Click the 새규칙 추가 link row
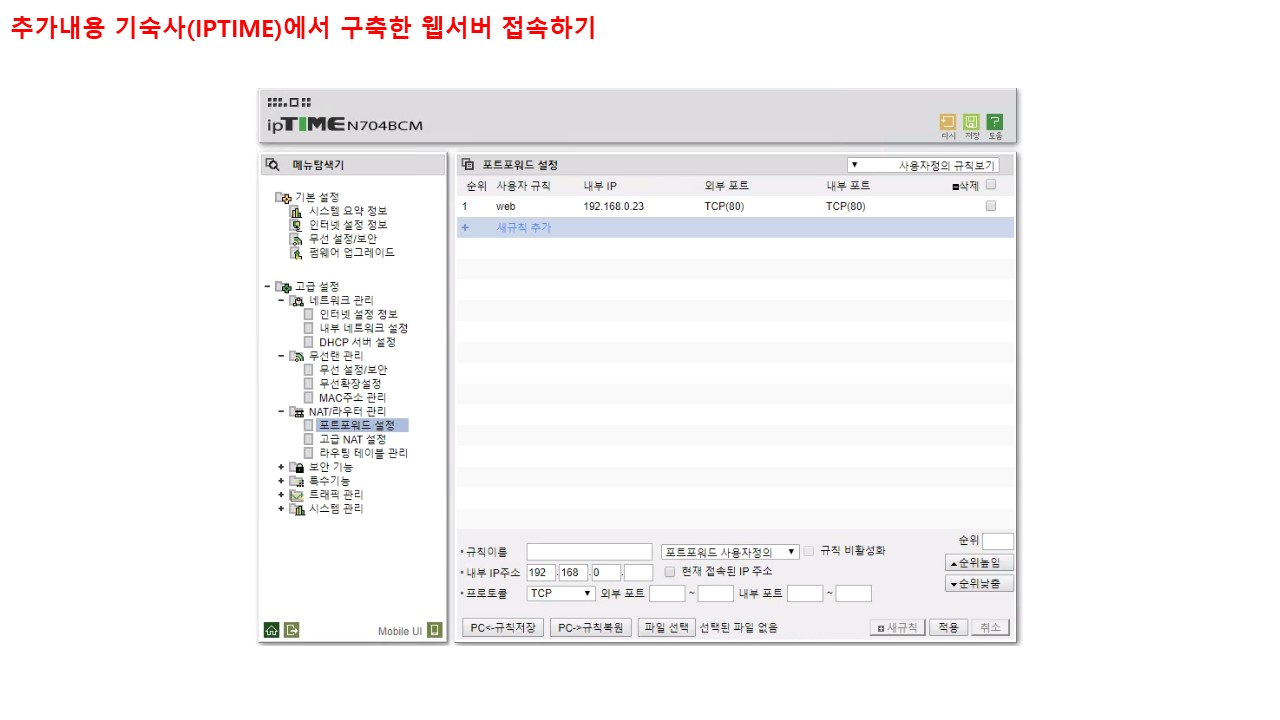 pos(735,227)
